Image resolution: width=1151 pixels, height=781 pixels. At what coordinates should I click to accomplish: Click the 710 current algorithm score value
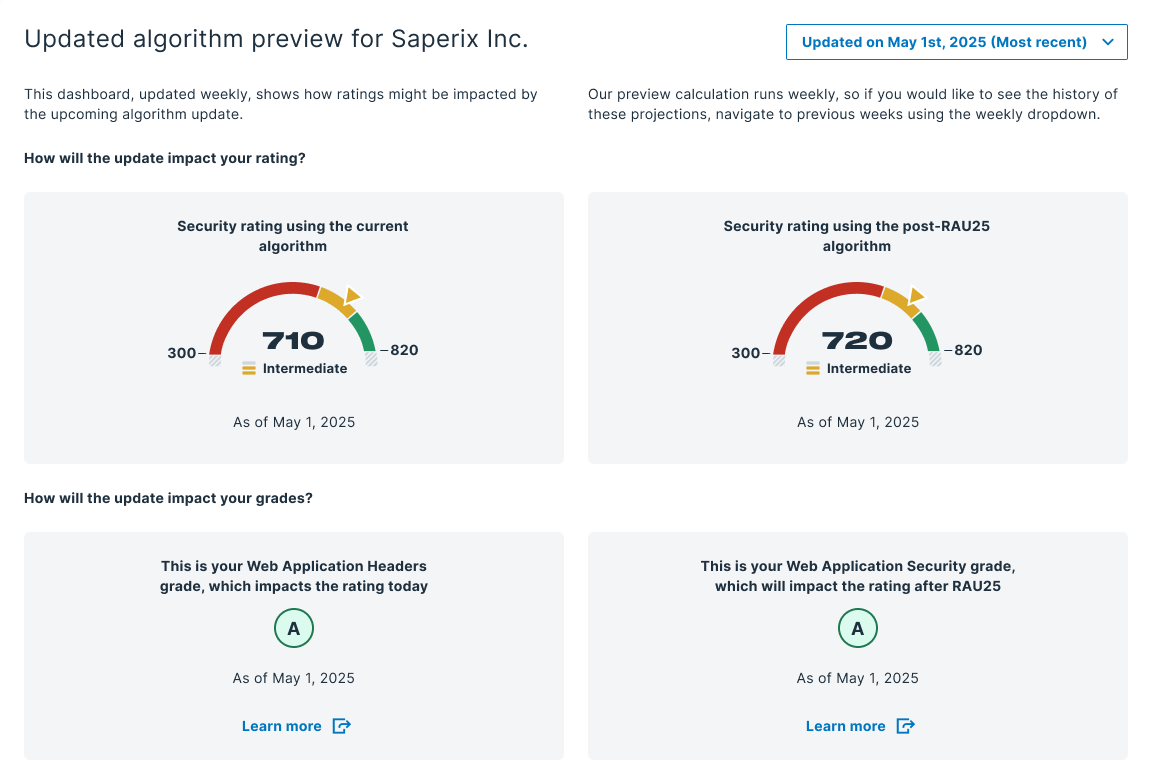coord(292,339)
